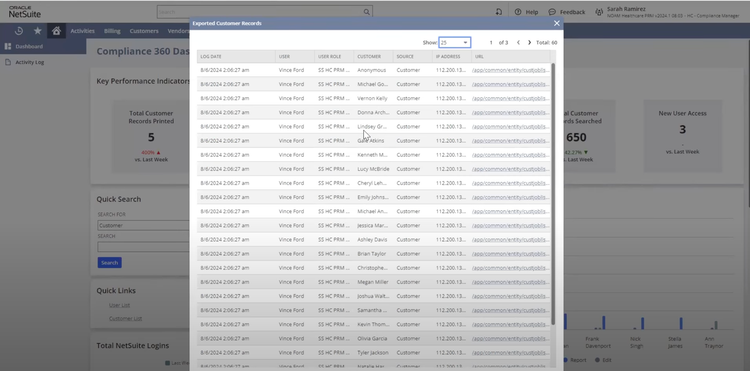
Task: Sort by the User Role column header
Action: click(330, 56)
